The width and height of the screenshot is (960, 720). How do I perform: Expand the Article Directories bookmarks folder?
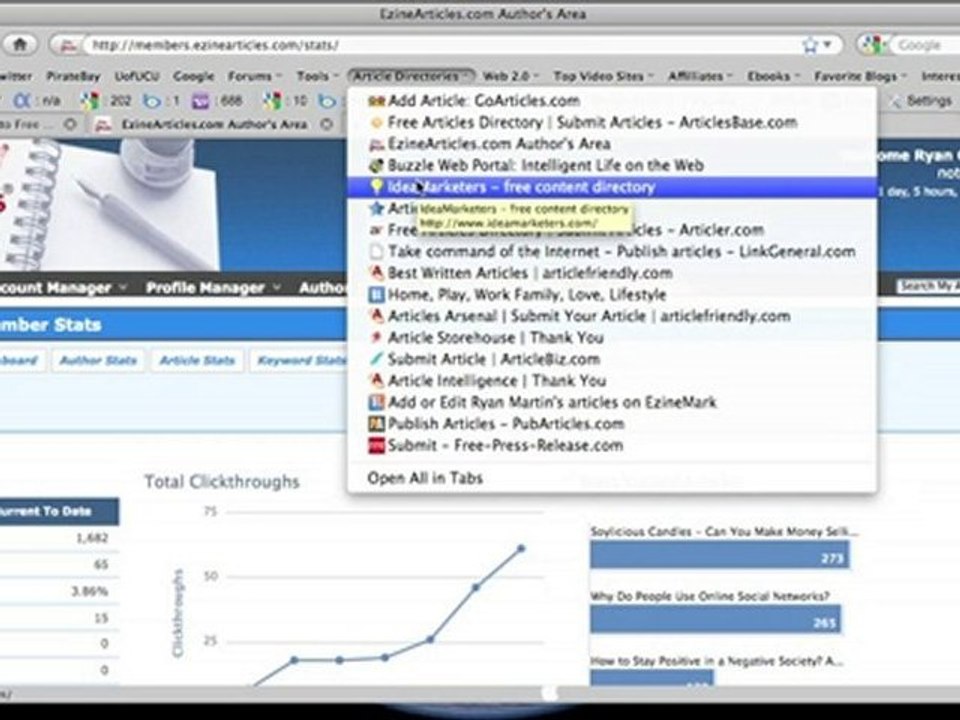point(411,76)
